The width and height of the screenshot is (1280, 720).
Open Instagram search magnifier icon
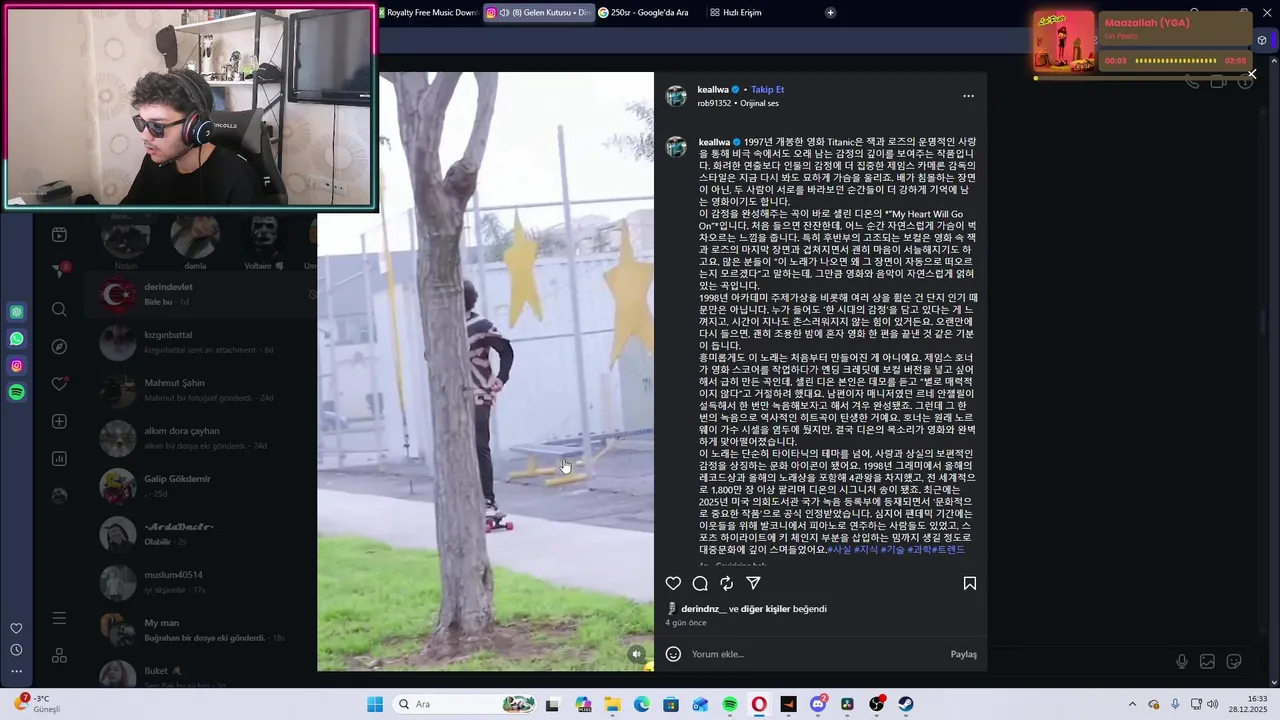click(59, 310)
